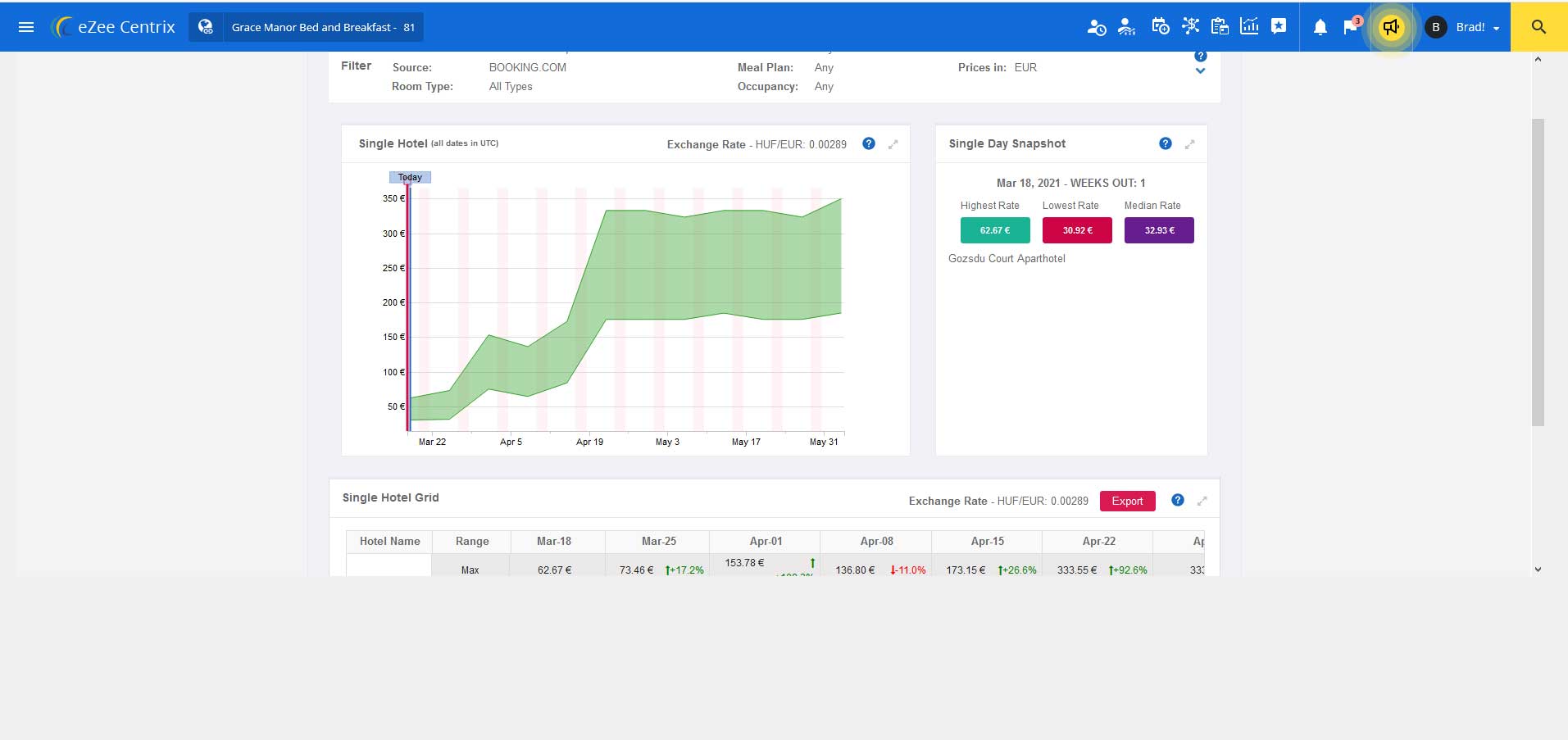The width and height of the screenshot is (1568, 740).
Task: Click the EUR prices currency value
Action: point(1025,67)
